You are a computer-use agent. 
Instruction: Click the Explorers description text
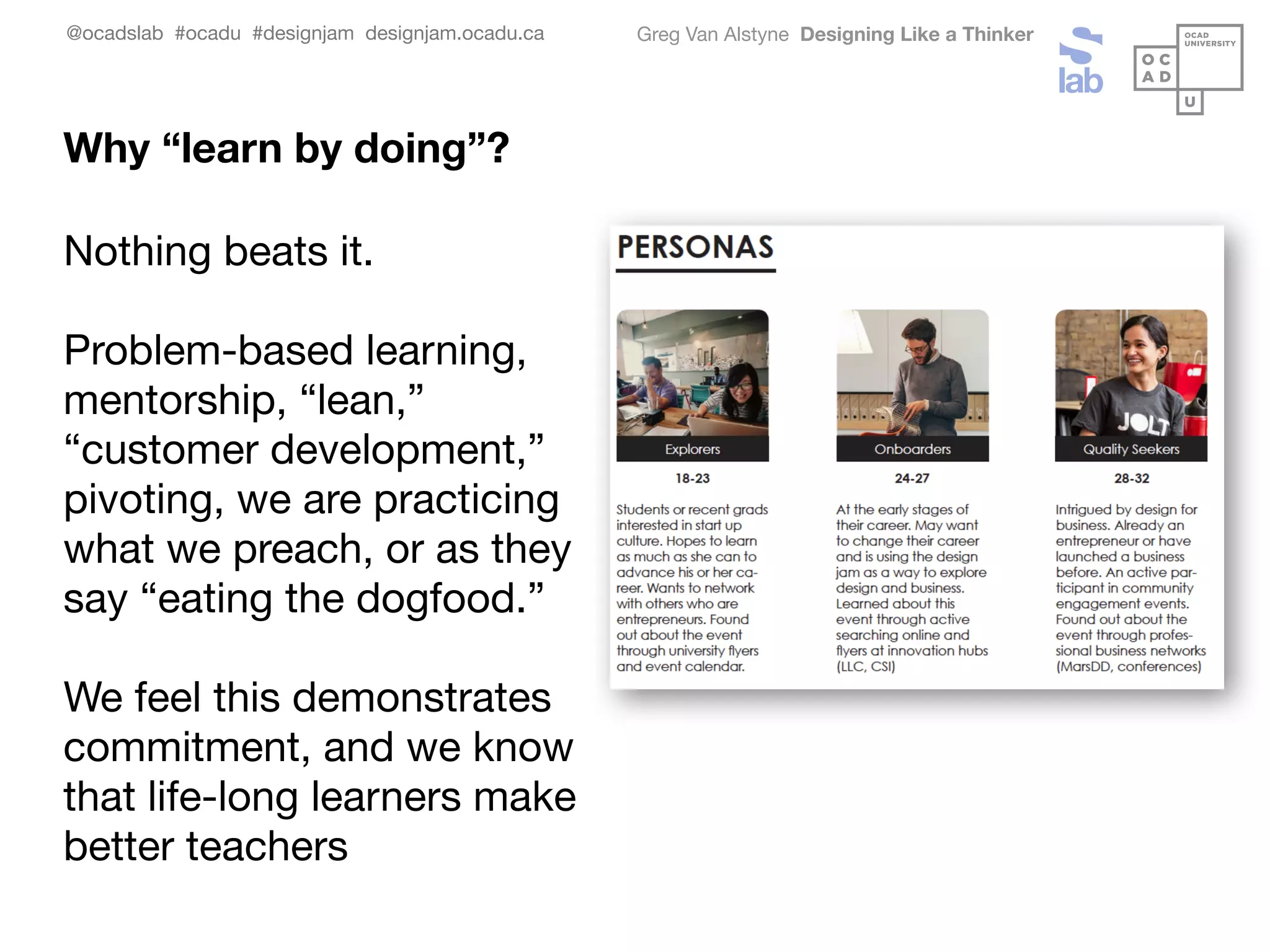pyautogui.click(x=692, y=588)
